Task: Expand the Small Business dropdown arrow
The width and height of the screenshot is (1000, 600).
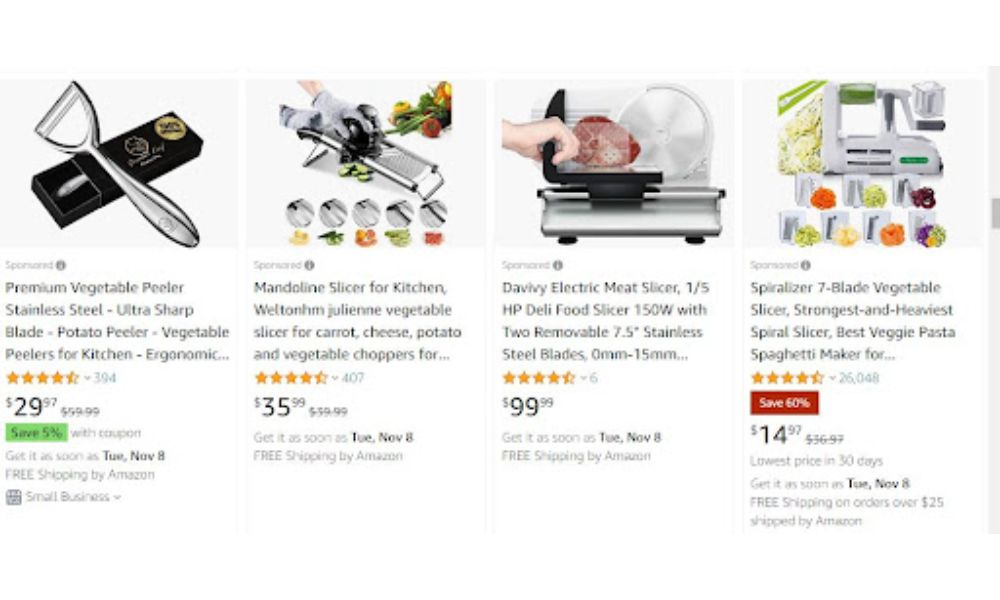Action: (x=117, y=497)
